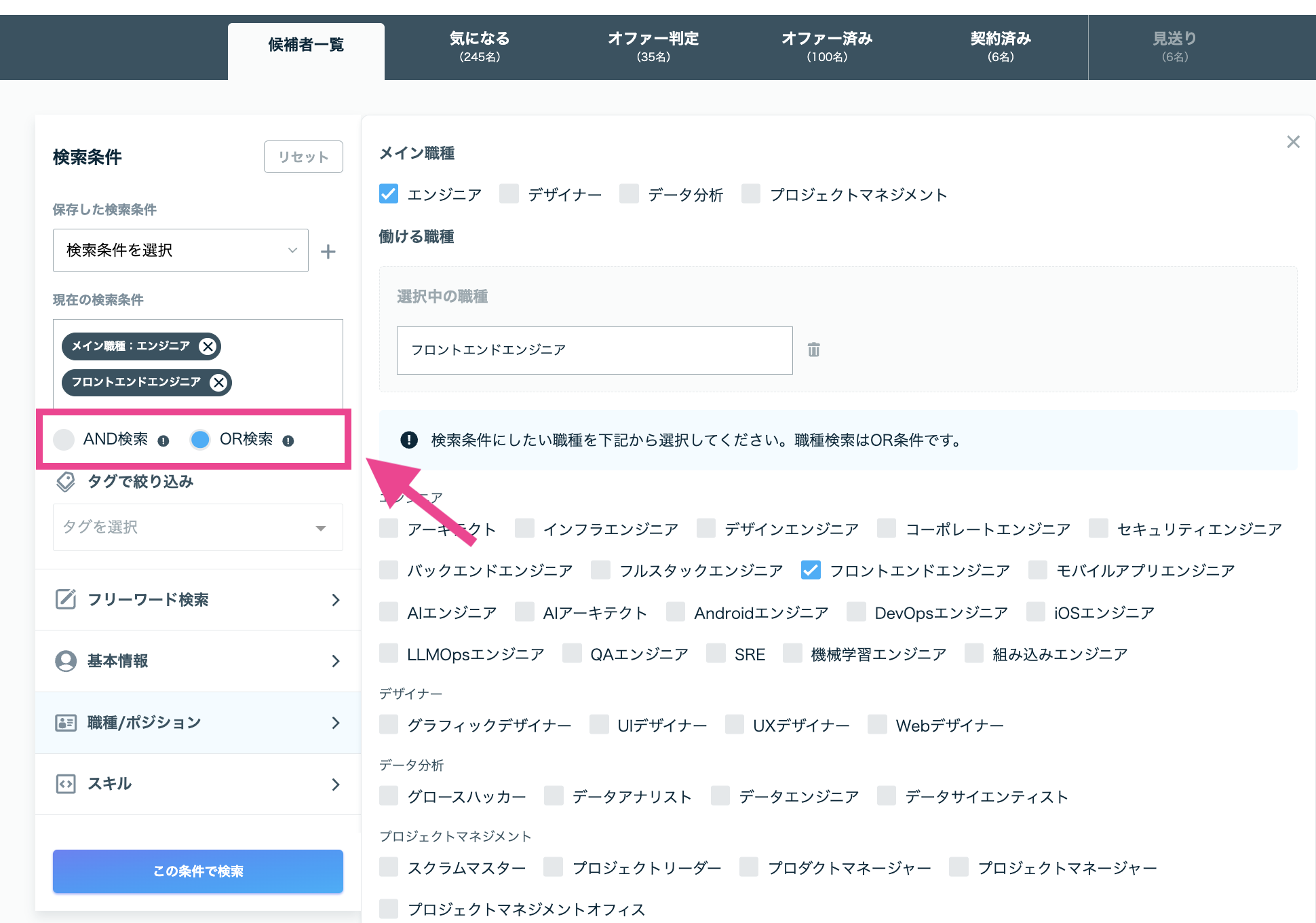The image size is (1316, 923).
Task: Remove the メイン職種：エンジニア condition chip
Action: point(208,346)
